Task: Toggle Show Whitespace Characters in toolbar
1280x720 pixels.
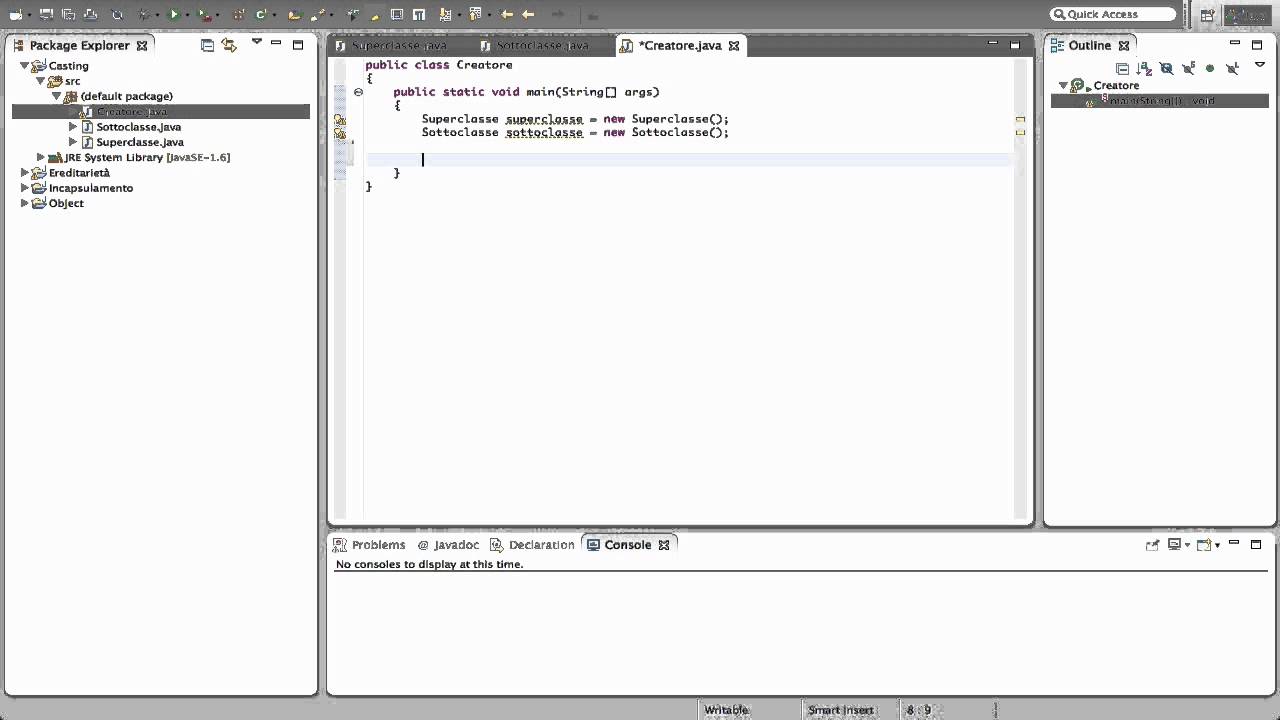Action: point(418,14)
